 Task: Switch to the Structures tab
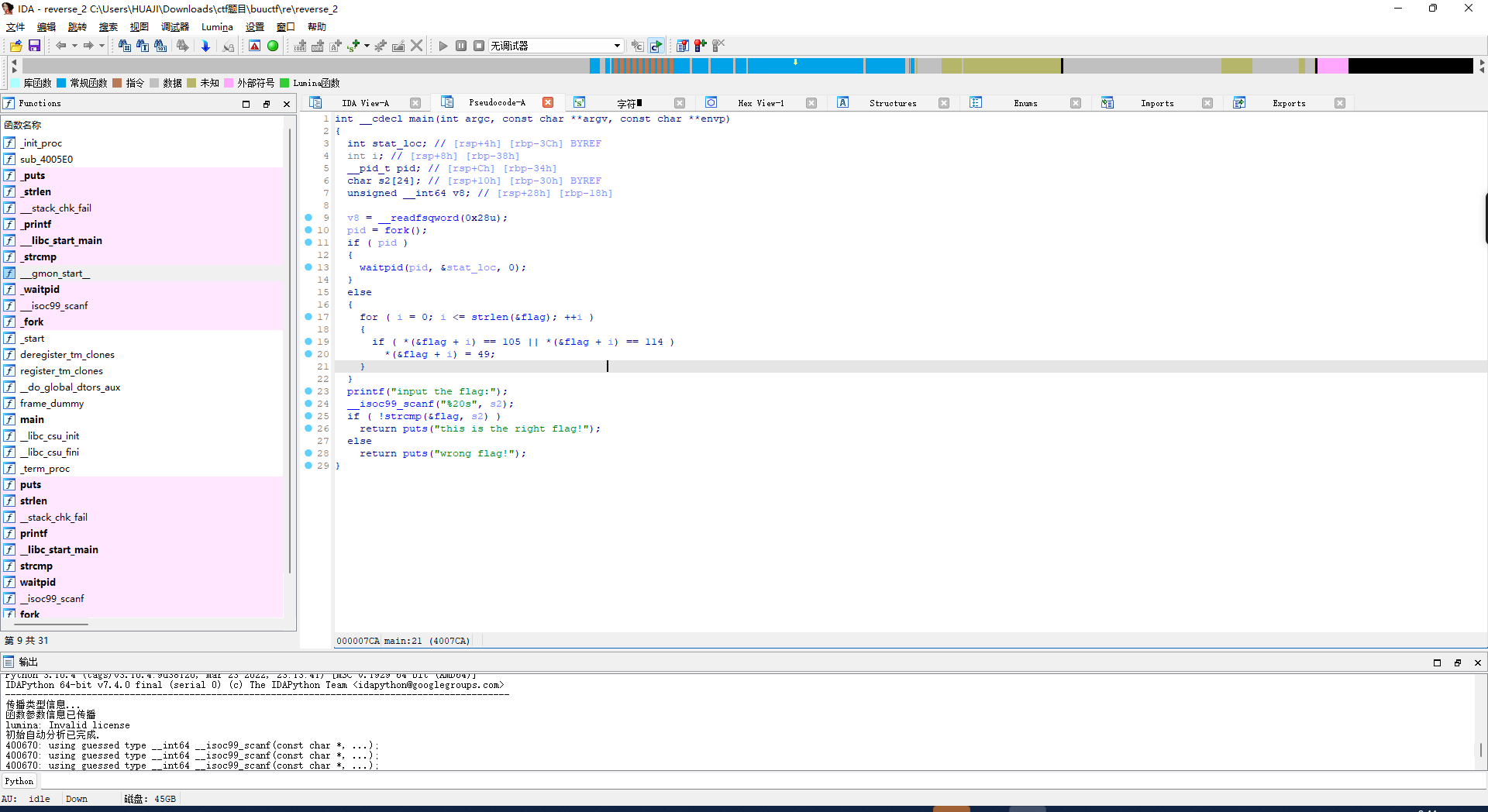(x=893, y=103)
